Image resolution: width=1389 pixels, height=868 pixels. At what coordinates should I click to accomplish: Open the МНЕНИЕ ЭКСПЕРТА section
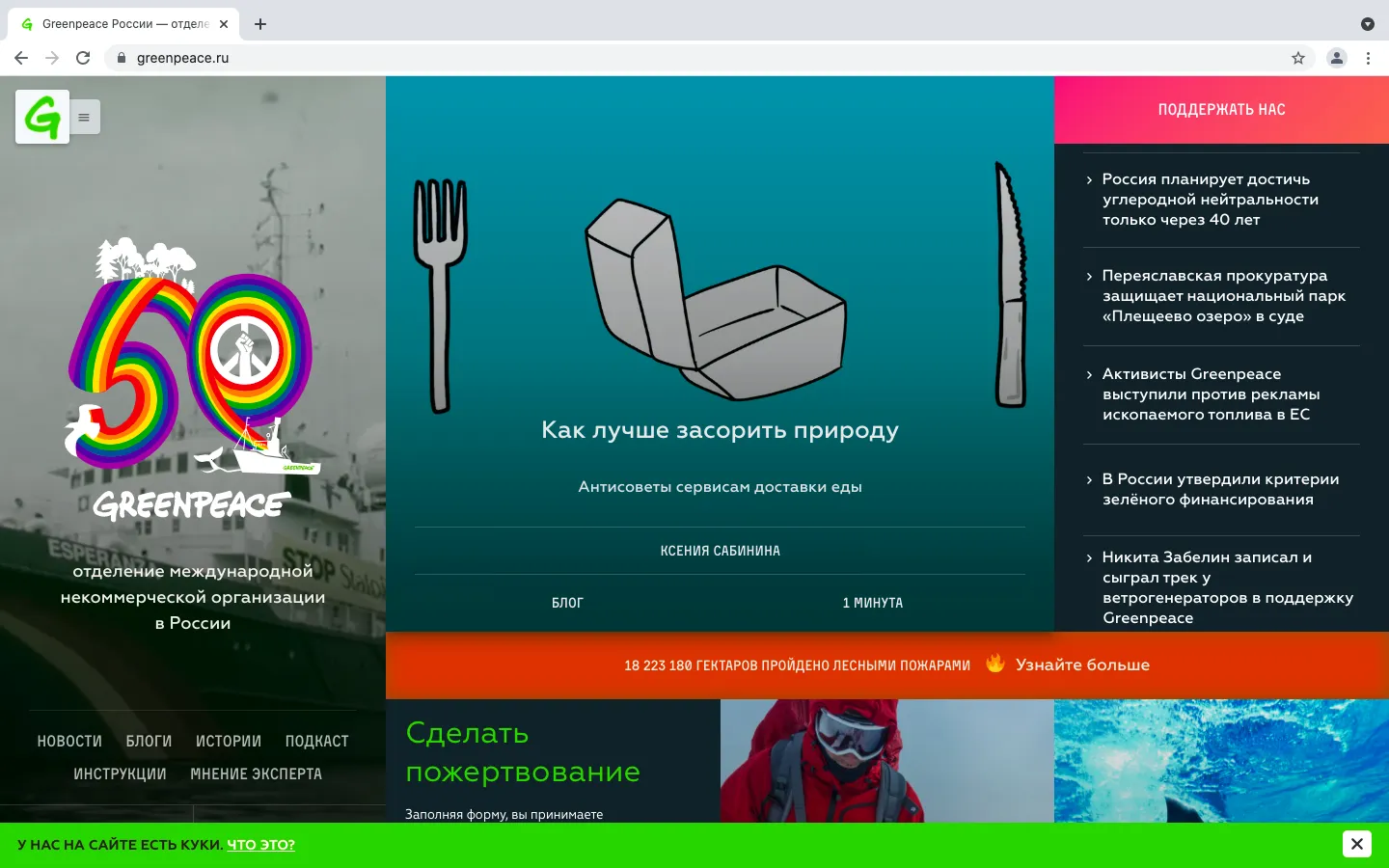[x=256, y=773]
